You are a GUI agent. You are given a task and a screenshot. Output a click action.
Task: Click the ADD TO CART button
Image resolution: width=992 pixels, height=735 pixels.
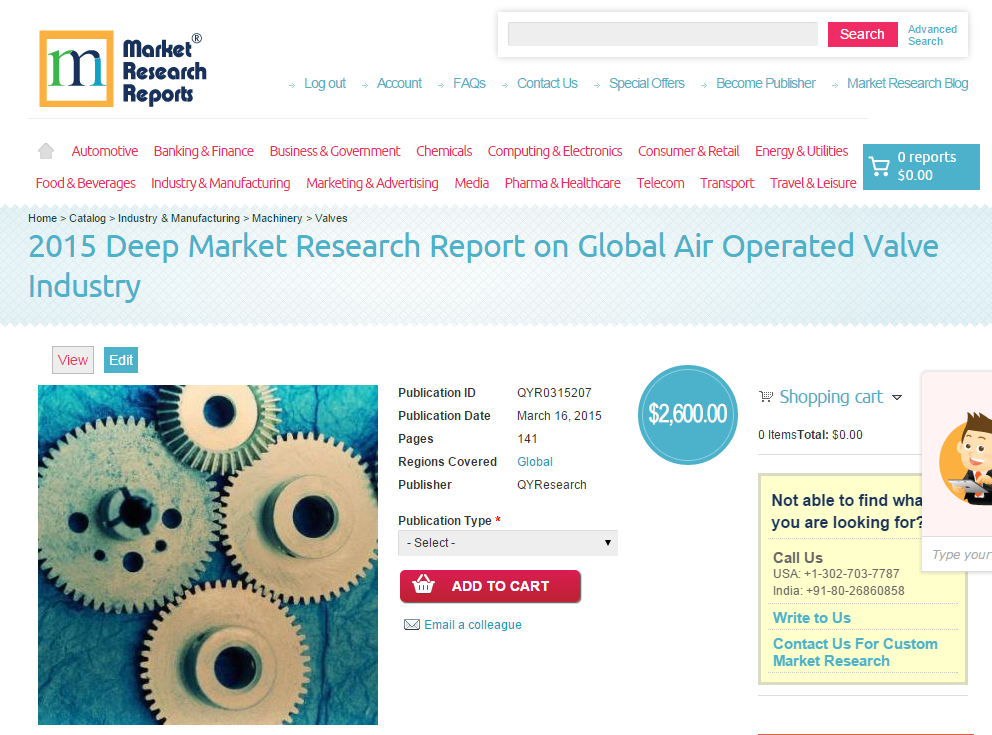pos(490,586)
